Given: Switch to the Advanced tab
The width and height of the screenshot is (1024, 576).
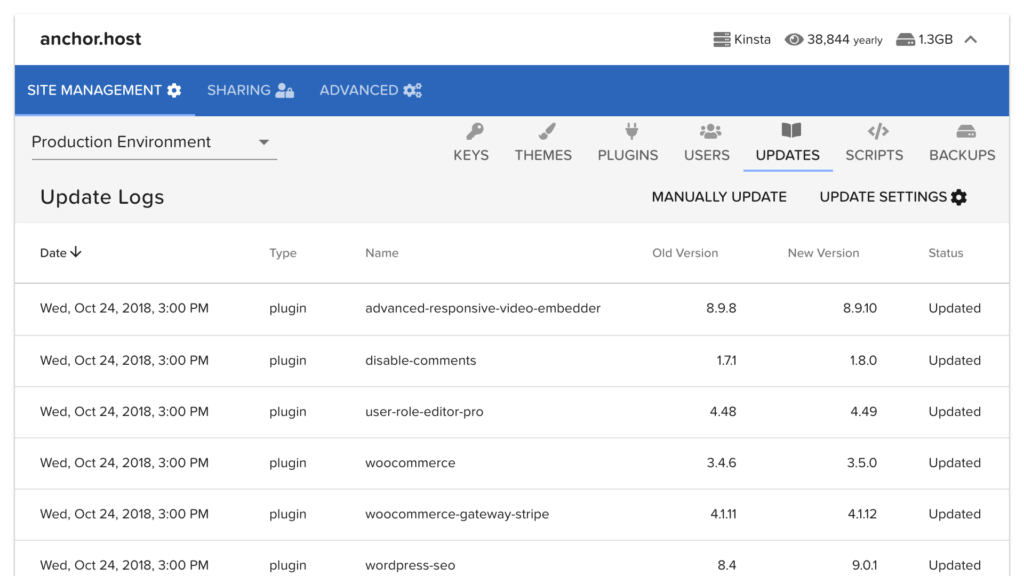Looking at the screenshot, I should (370, 90).
